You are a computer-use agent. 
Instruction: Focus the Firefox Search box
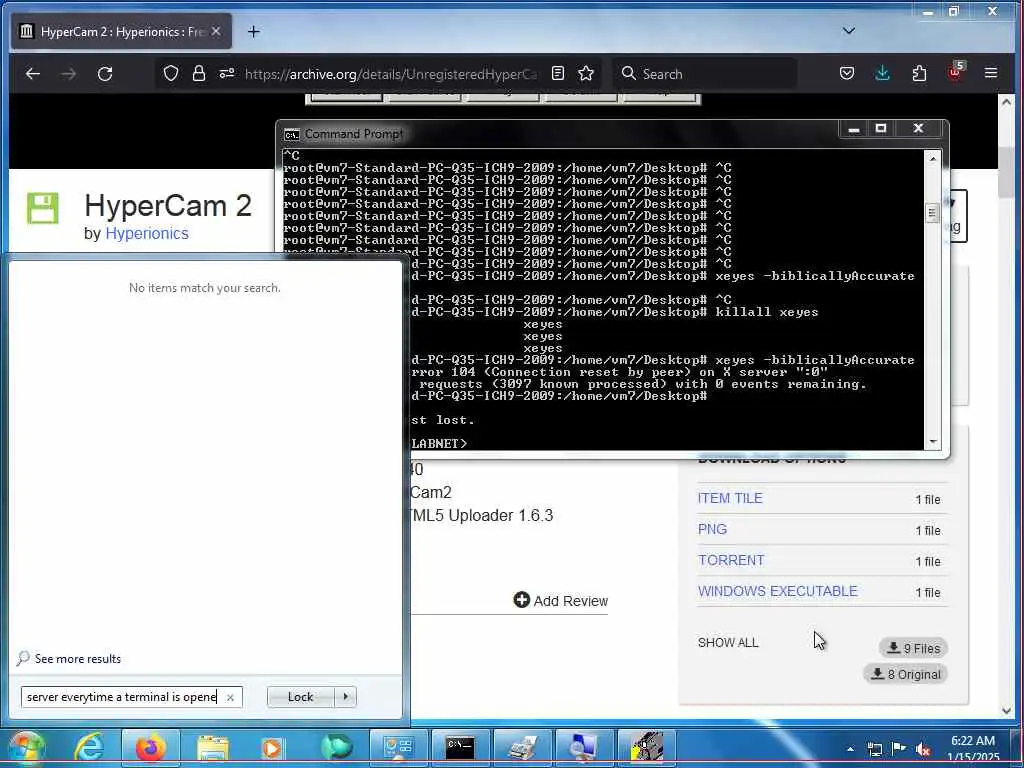pyautogui.click(x=705, y=74)
